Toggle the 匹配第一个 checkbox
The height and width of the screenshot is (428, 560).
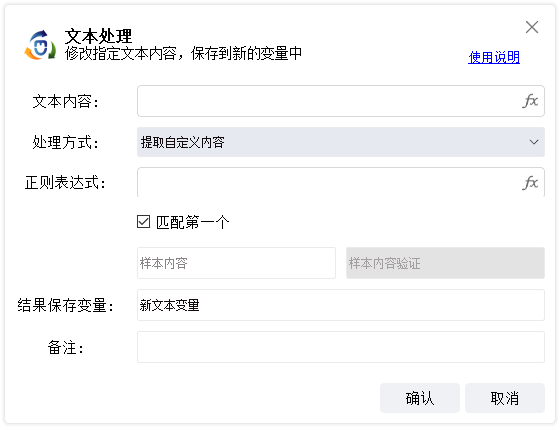(144, 222)
